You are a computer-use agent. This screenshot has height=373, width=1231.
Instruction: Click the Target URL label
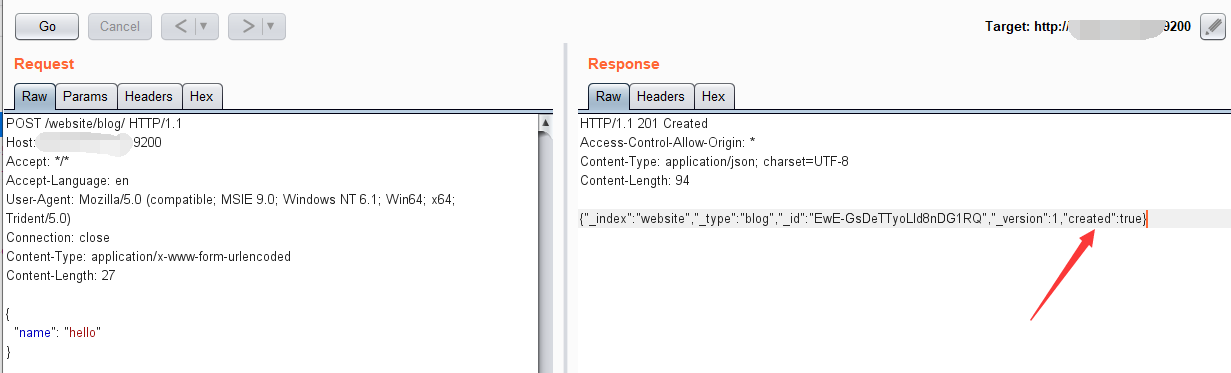[1088, 27]
